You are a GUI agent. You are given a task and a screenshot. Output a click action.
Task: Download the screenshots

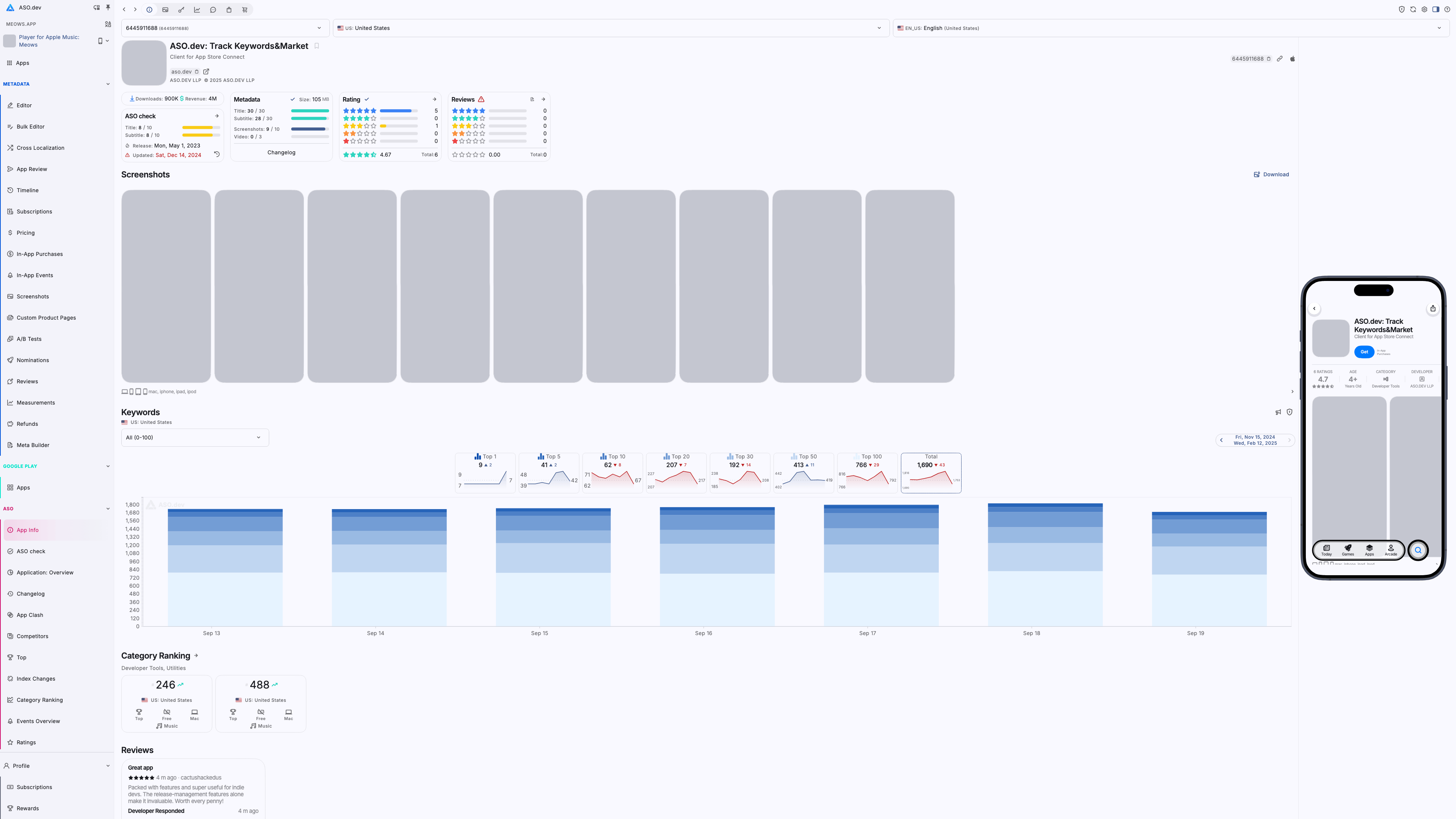tap(1272, 175)
